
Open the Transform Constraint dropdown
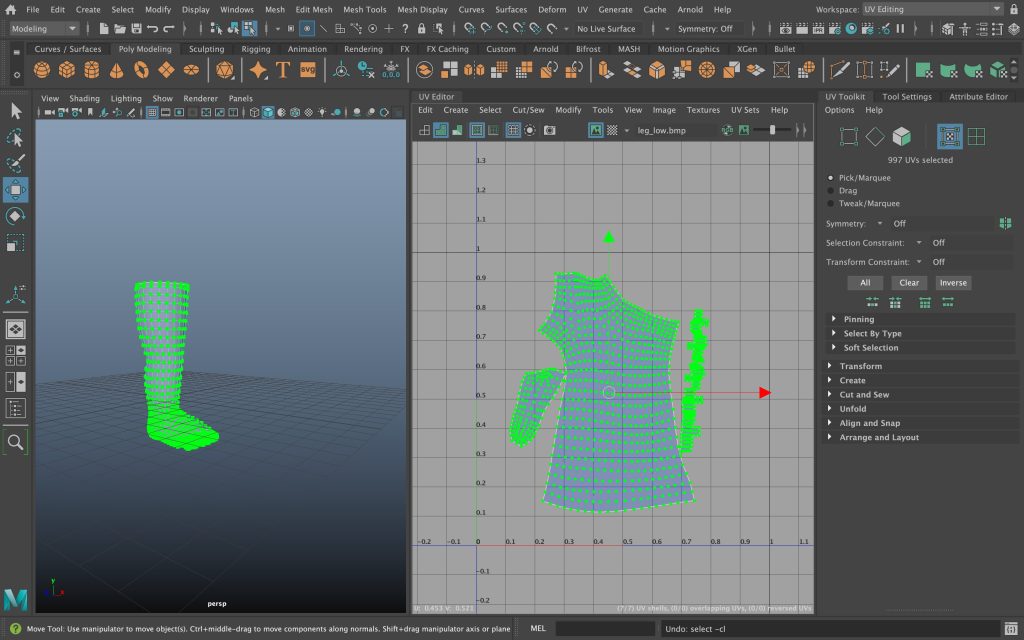click(919, 262)
